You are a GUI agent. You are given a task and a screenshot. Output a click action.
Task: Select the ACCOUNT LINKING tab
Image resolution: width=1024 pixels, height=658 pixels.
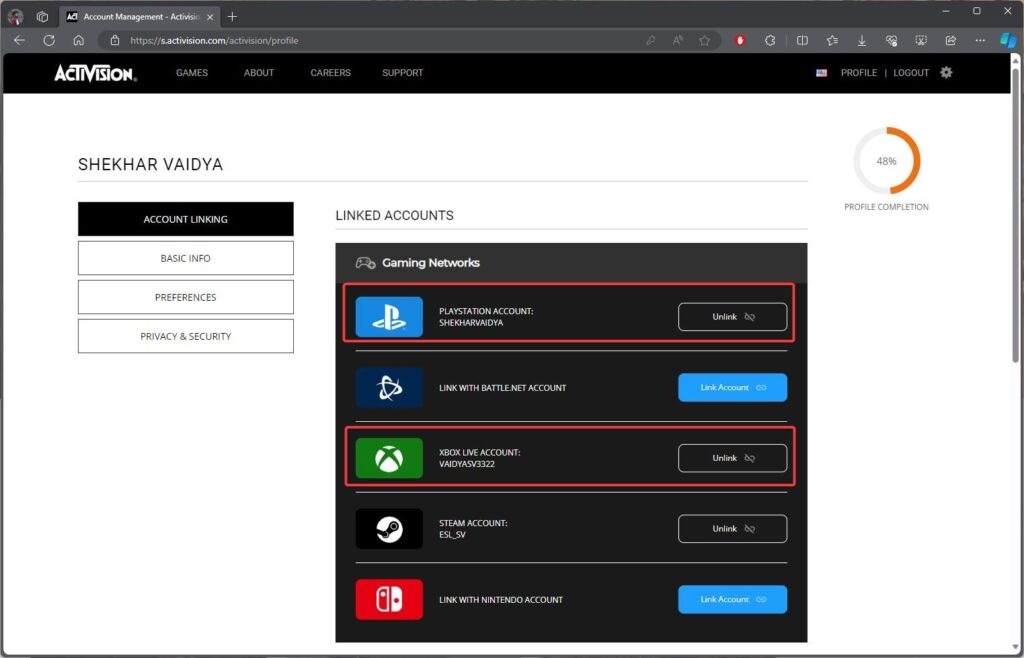(x=185, y=219)
